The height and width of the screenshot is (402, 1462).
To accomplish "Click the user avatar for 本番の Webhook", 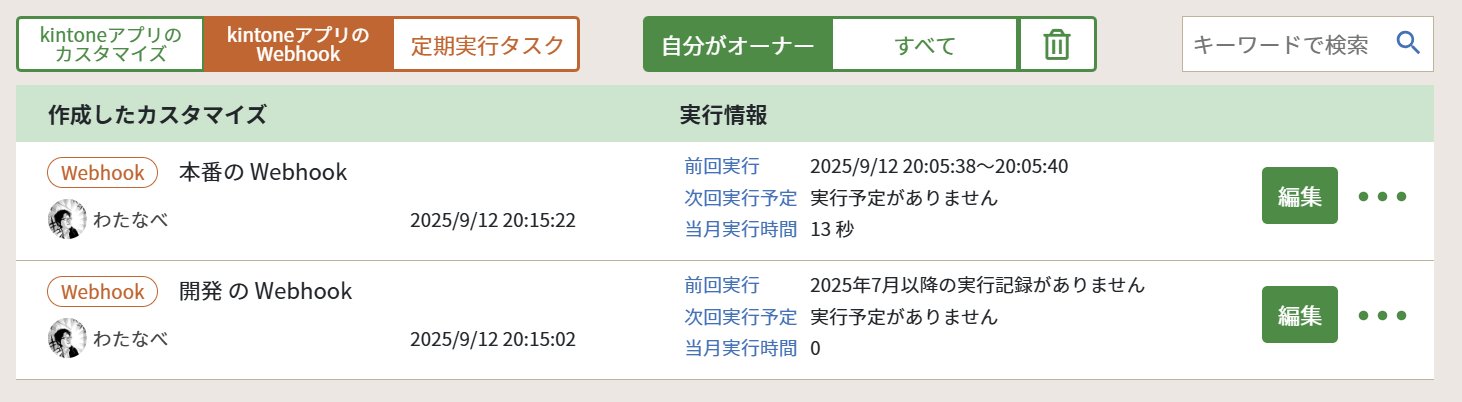I will coord(67,219).
